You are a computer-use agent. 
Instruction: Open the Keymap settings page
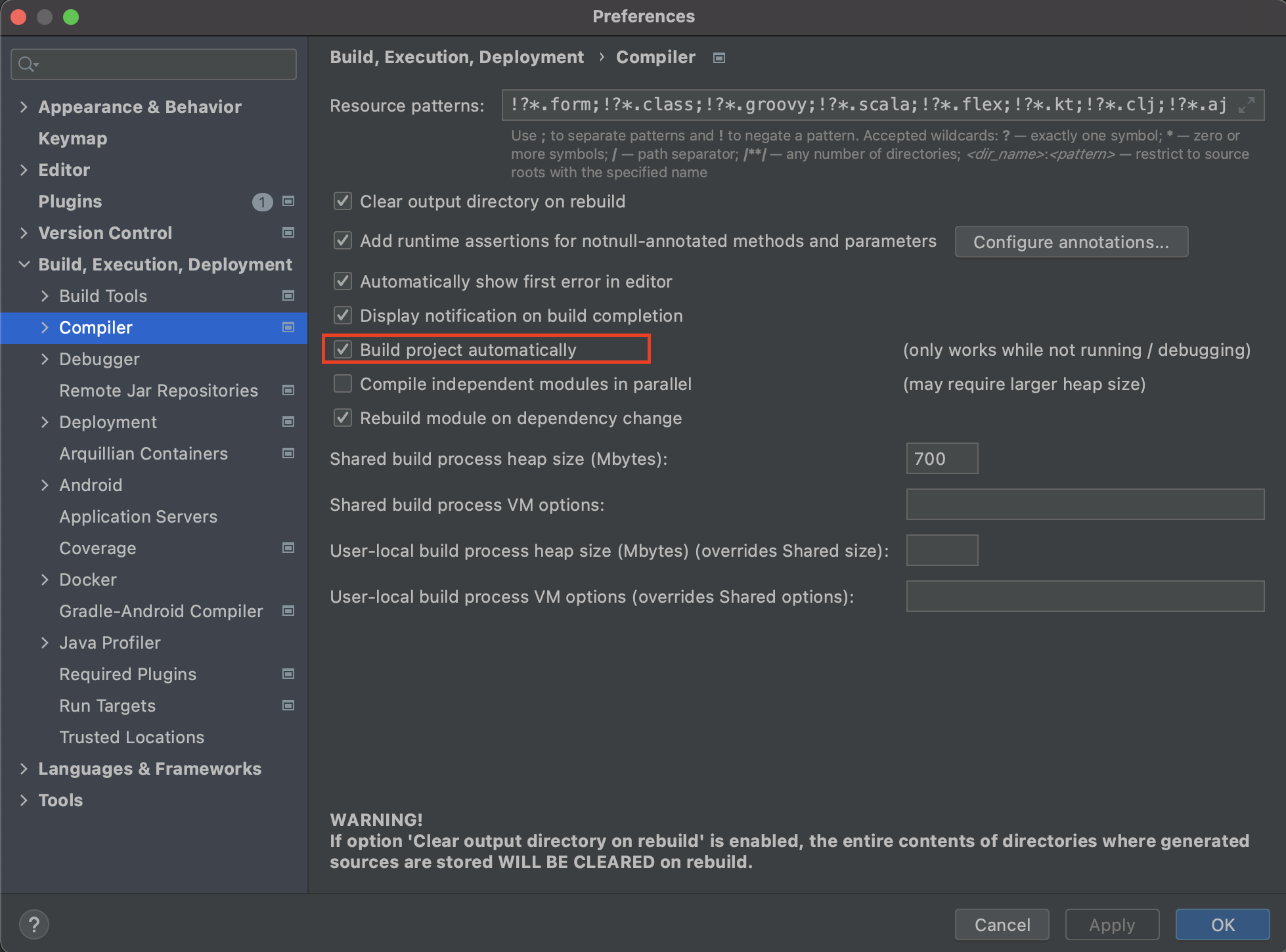pyautogui.click(x=73, y=139)
